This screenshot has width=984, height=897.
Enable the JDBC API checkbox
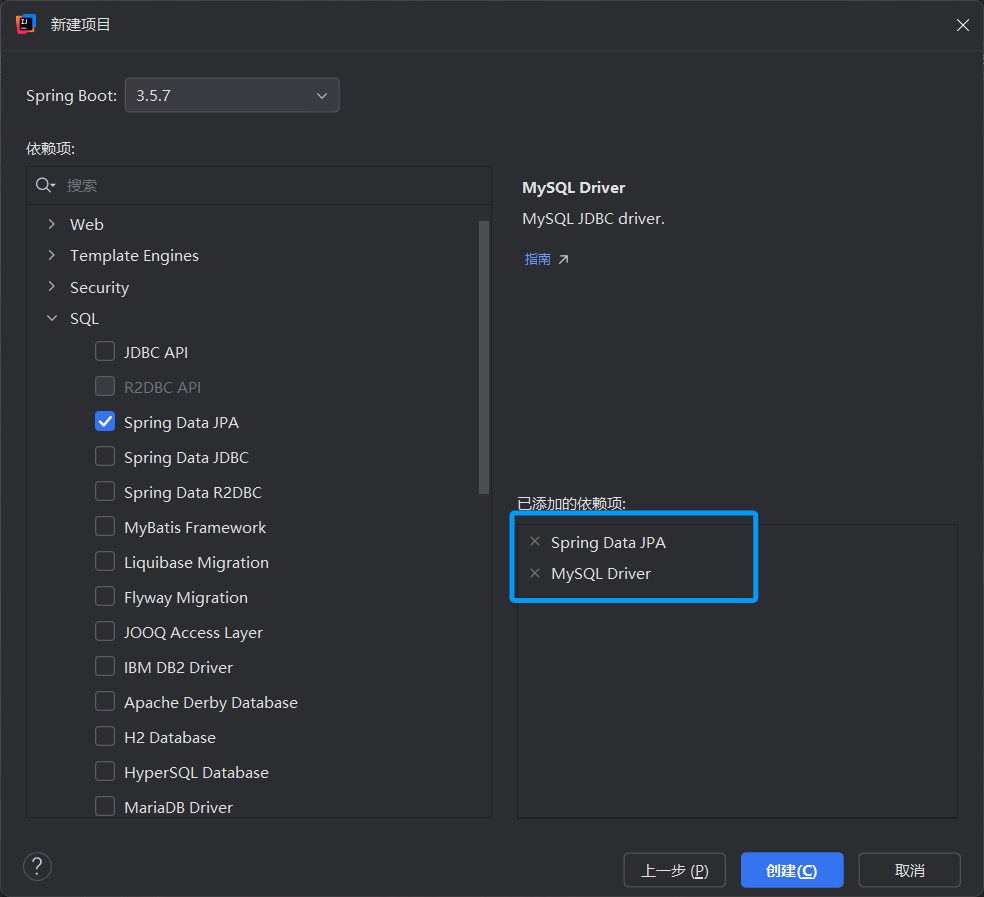click(x=105, y=351)
